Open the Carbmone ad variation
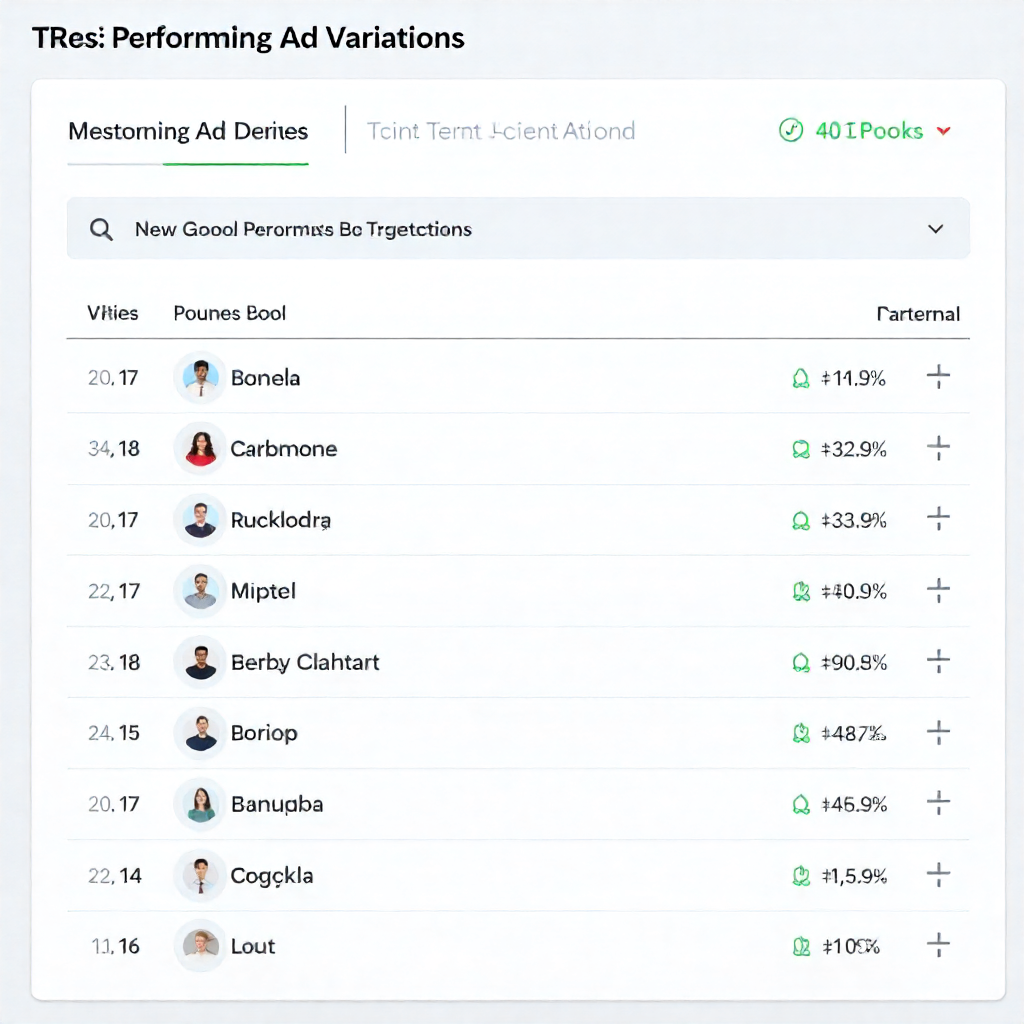 [x=283, y=449]
